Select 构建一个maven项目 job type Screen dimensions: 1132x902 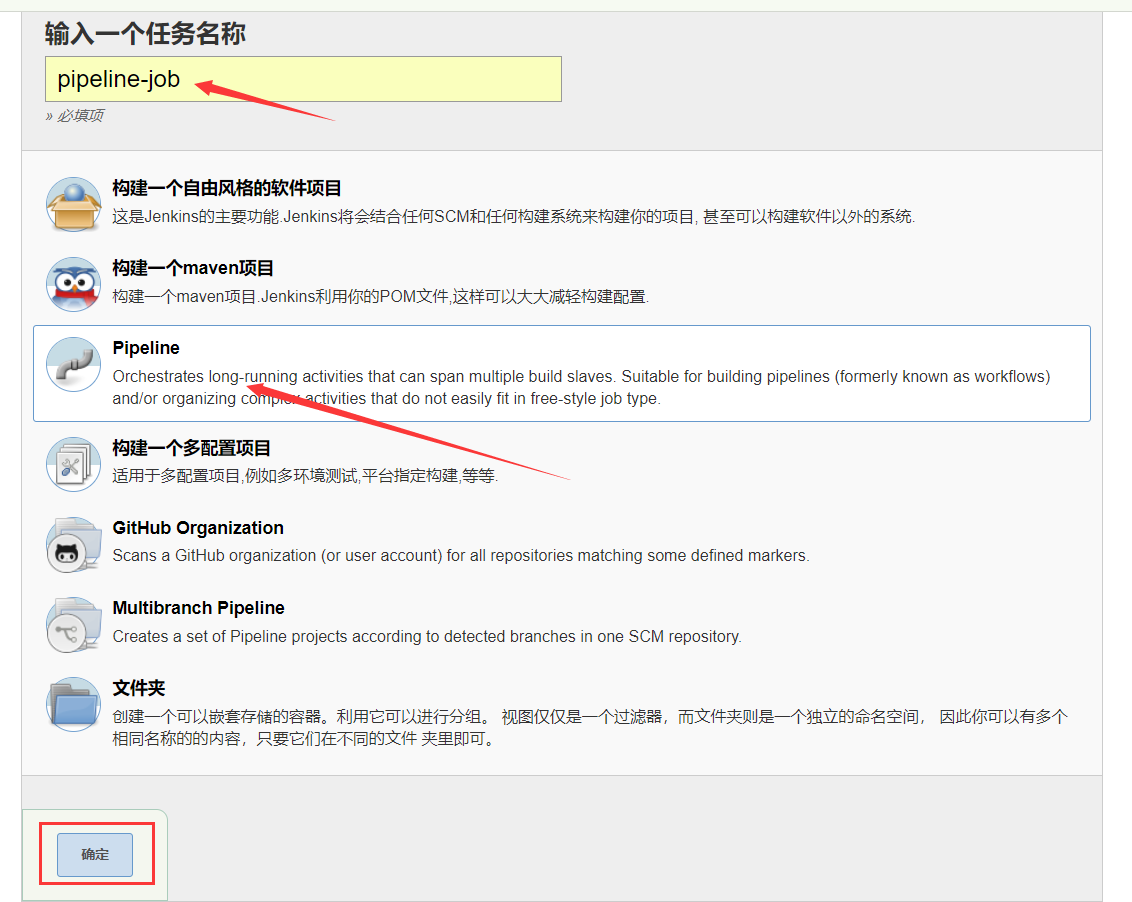[193, 268]
